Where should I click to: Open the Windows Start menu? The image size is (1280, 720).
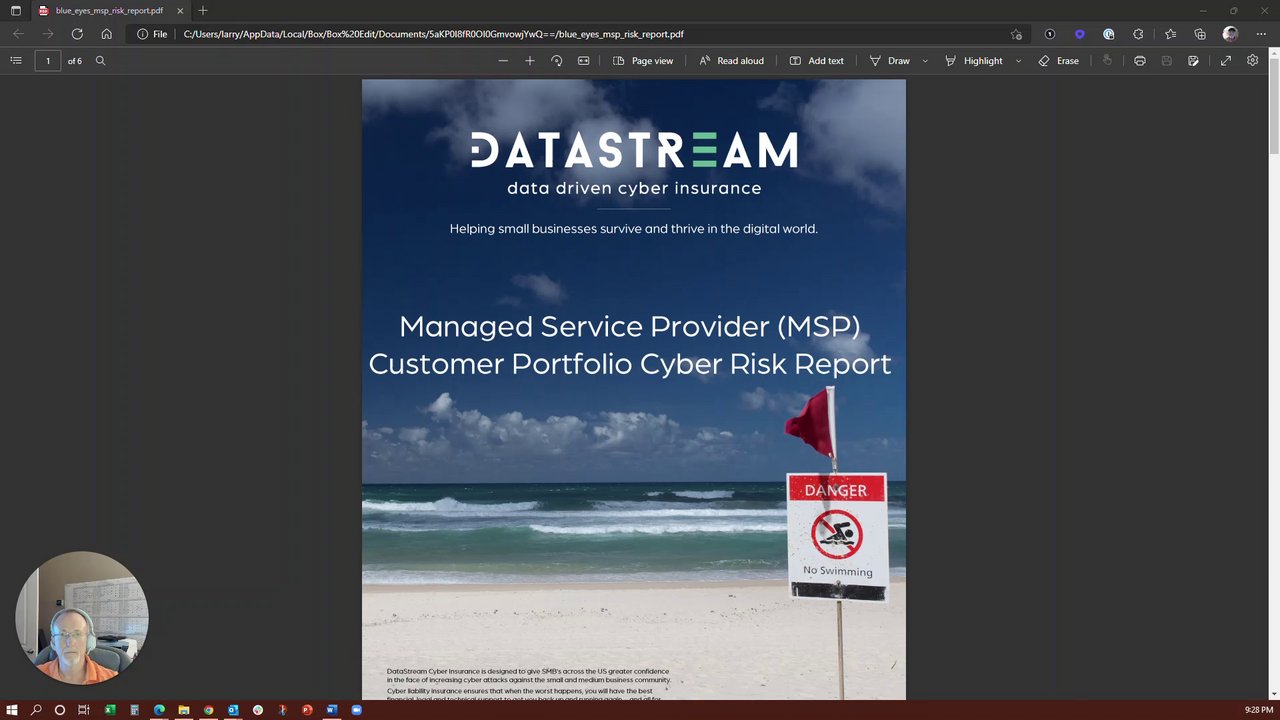(x=12, y=710)
